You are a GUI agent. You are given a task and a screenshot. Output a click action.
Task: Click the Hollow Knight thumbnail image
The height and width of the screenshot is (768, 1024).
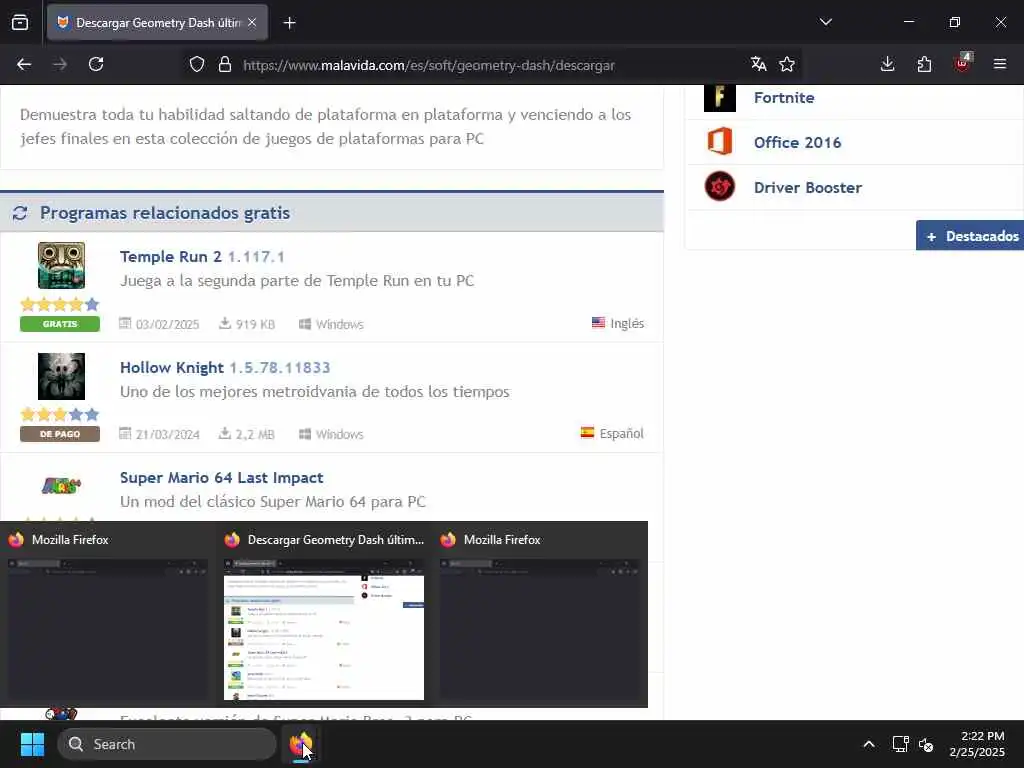coord(61,376)
